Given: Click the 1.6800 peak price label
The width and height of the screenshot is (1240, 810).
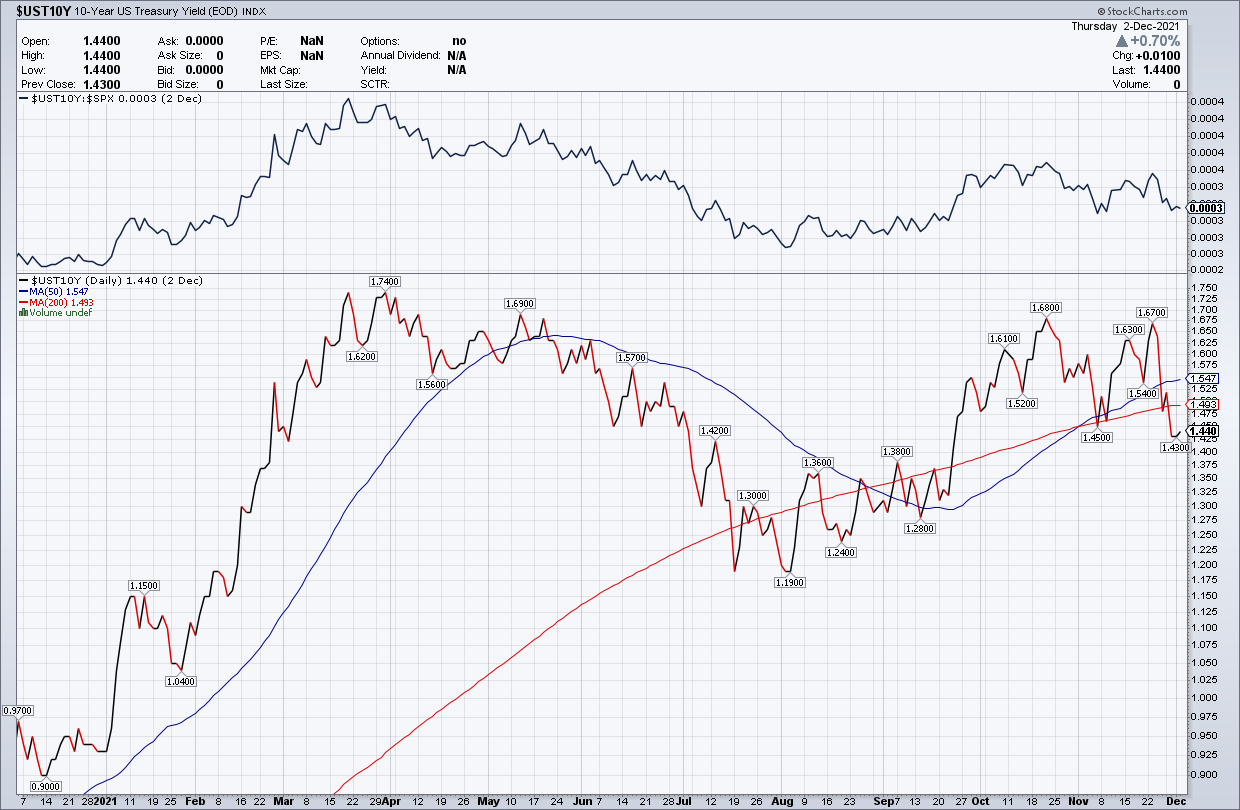Looking at the screenshot, I should click(1046, 307).
